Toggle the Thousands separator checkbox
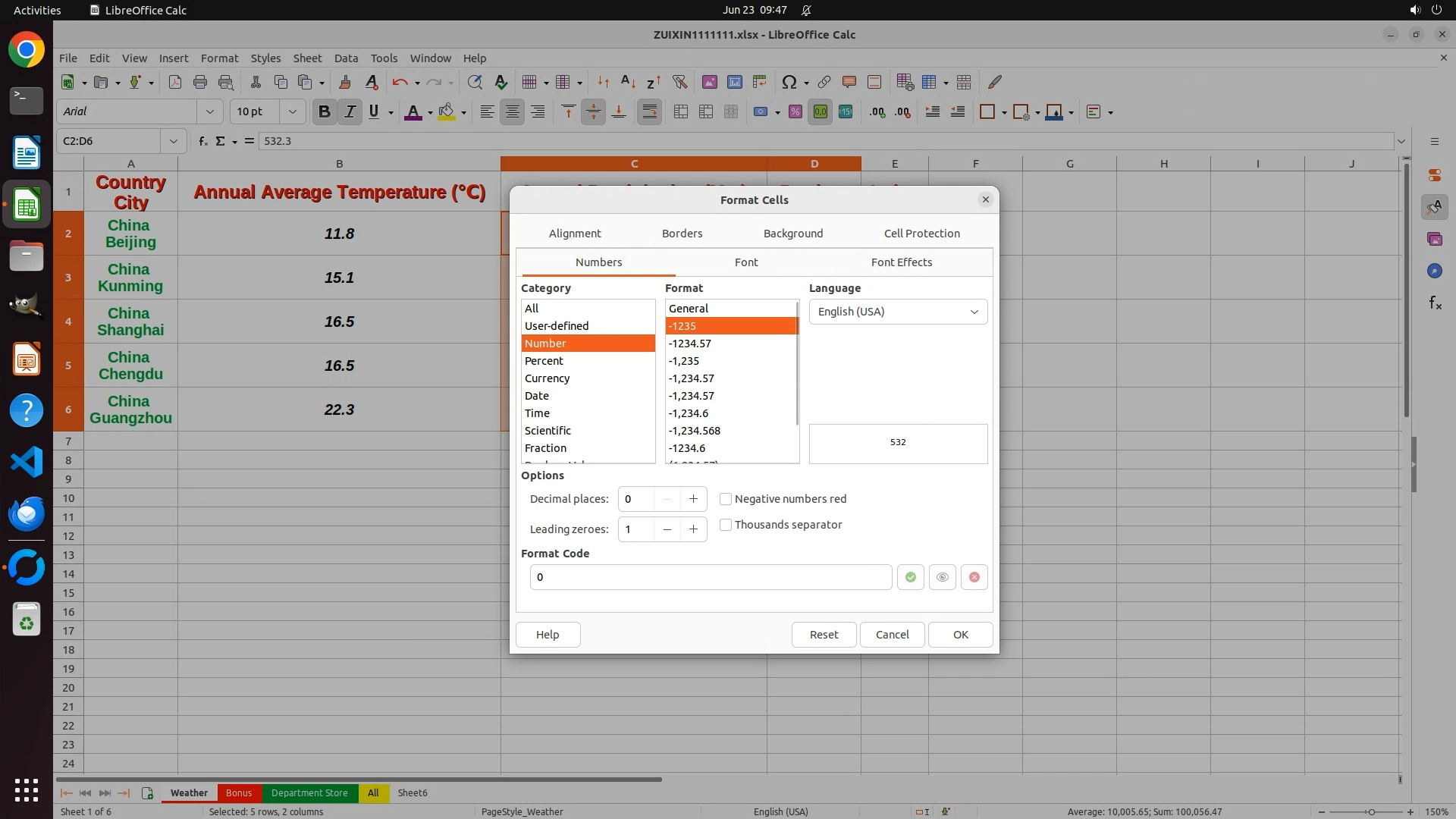The width and height of the screenshot is (1456, 819). [726, 525]
